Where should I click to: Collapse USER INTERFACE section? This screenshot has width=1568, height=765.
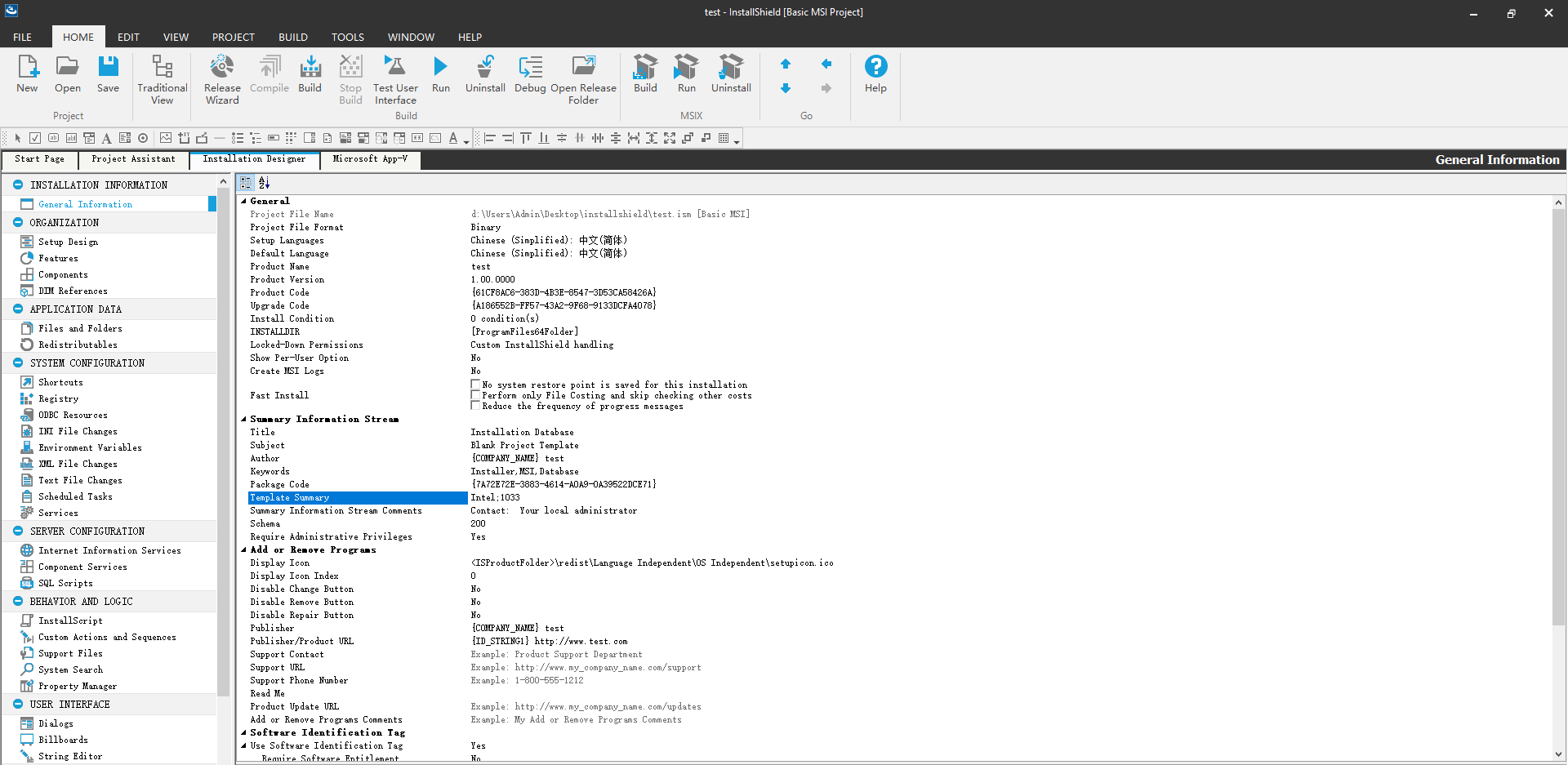[18, 704]
